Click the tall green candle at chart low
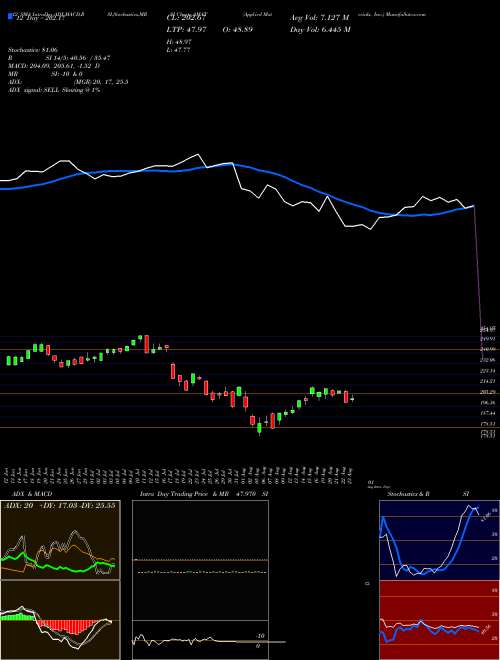The width and height of the screenshot is (500, 660). click(x=259, y=428)
